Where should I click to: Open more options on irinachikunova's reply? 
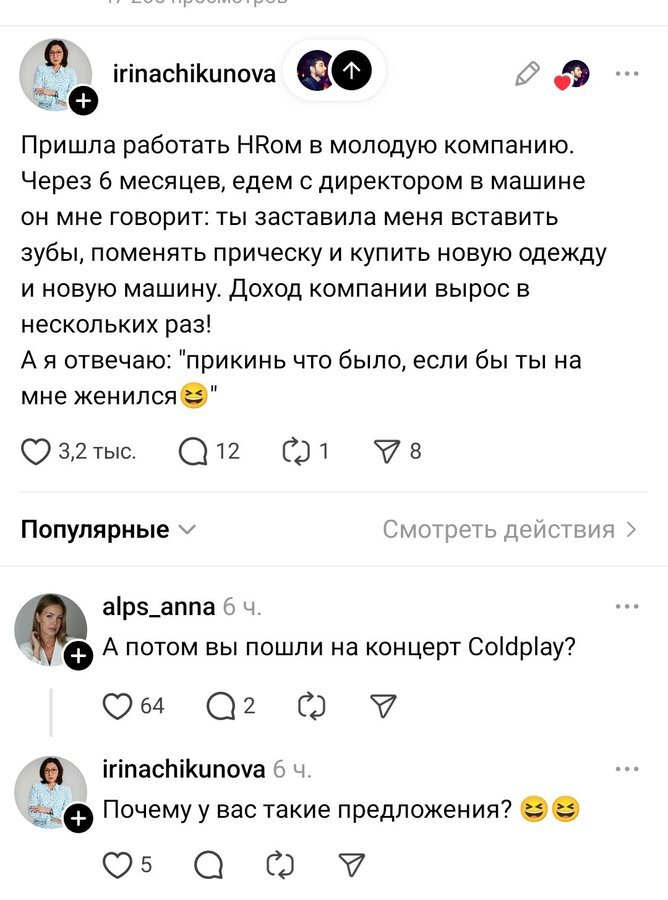(627, 769)
